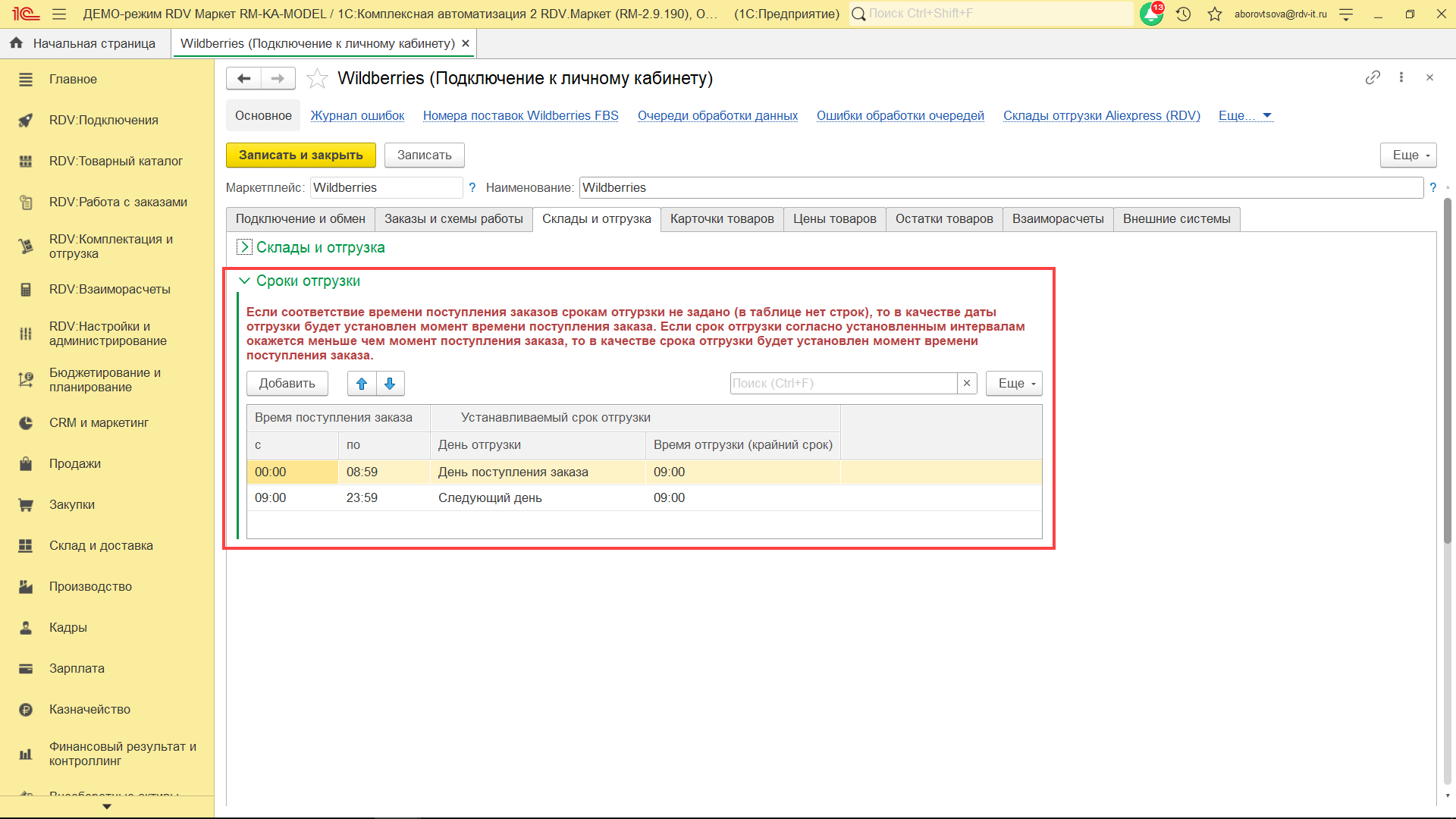1456x819 pixels.
Task: Switch to Карточки товаров tab
Action: (721, 219)
